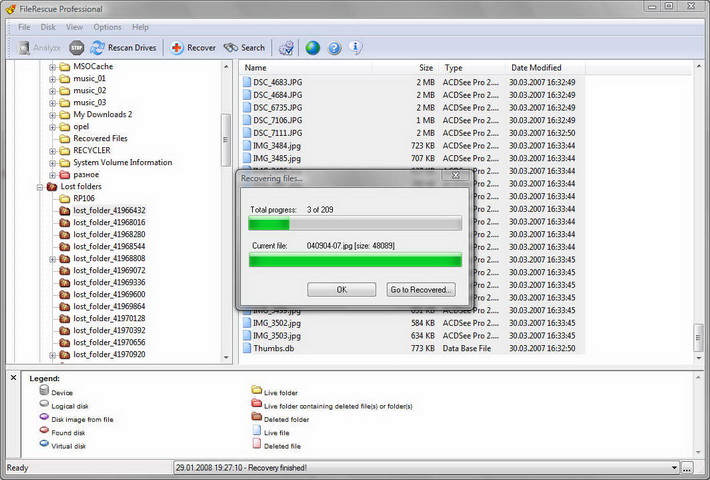Open the Options menu
Screen dimensions: 710x480
(x=107, y=27)
